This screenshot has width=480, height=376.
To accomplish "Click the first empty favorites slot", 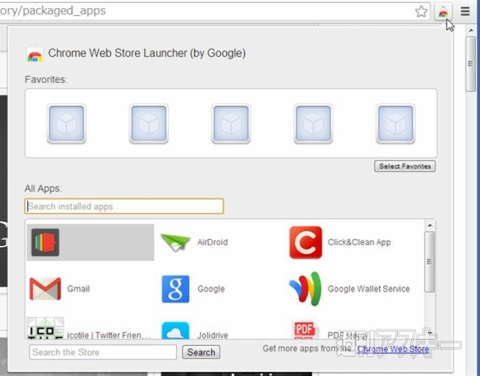I will 66,124.
